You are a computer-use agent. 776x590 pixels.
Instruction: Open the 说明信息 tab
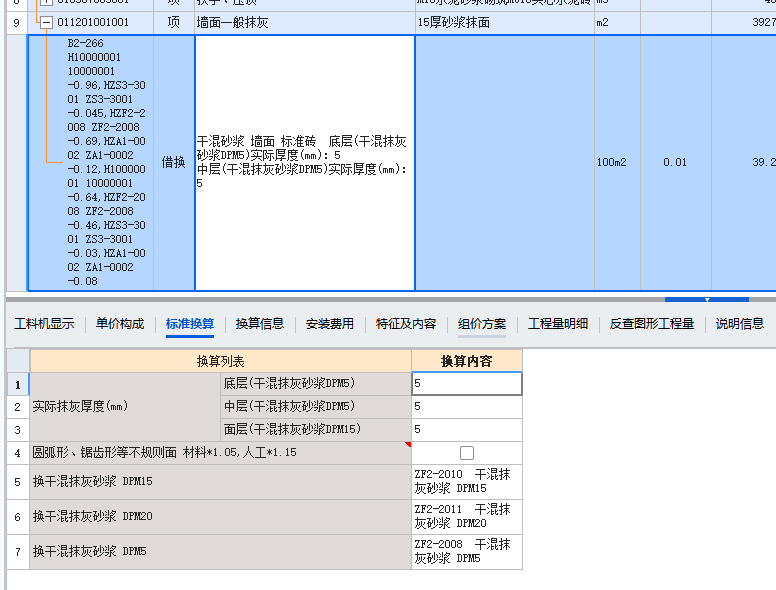pos(739,324)
